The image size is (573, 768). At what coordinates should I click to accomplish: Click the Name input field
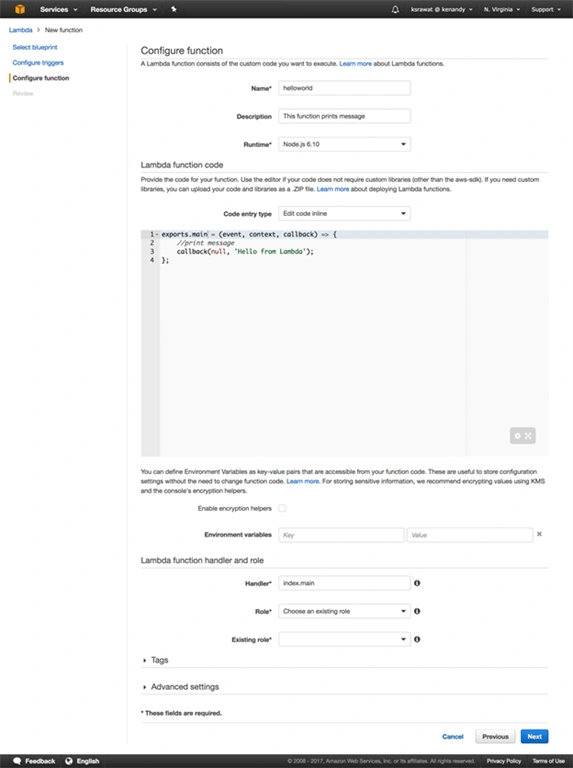[x=344, y=88]
